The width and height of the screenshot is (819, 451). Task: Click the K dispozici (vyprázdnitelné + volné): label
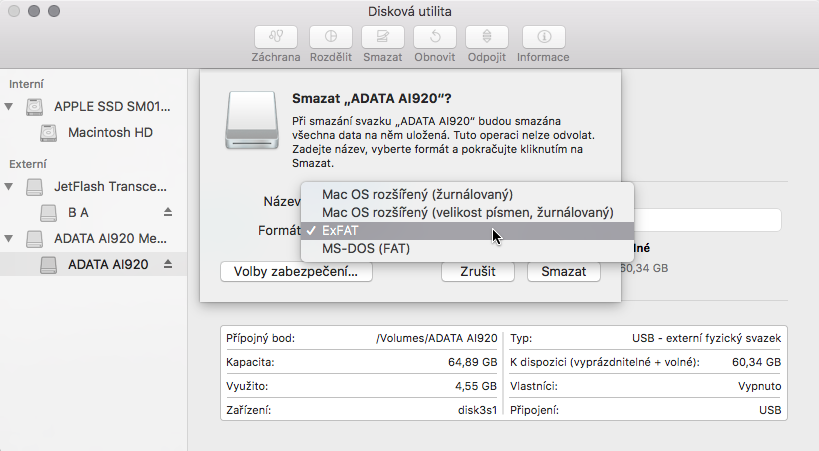click(x=605, y=362)
